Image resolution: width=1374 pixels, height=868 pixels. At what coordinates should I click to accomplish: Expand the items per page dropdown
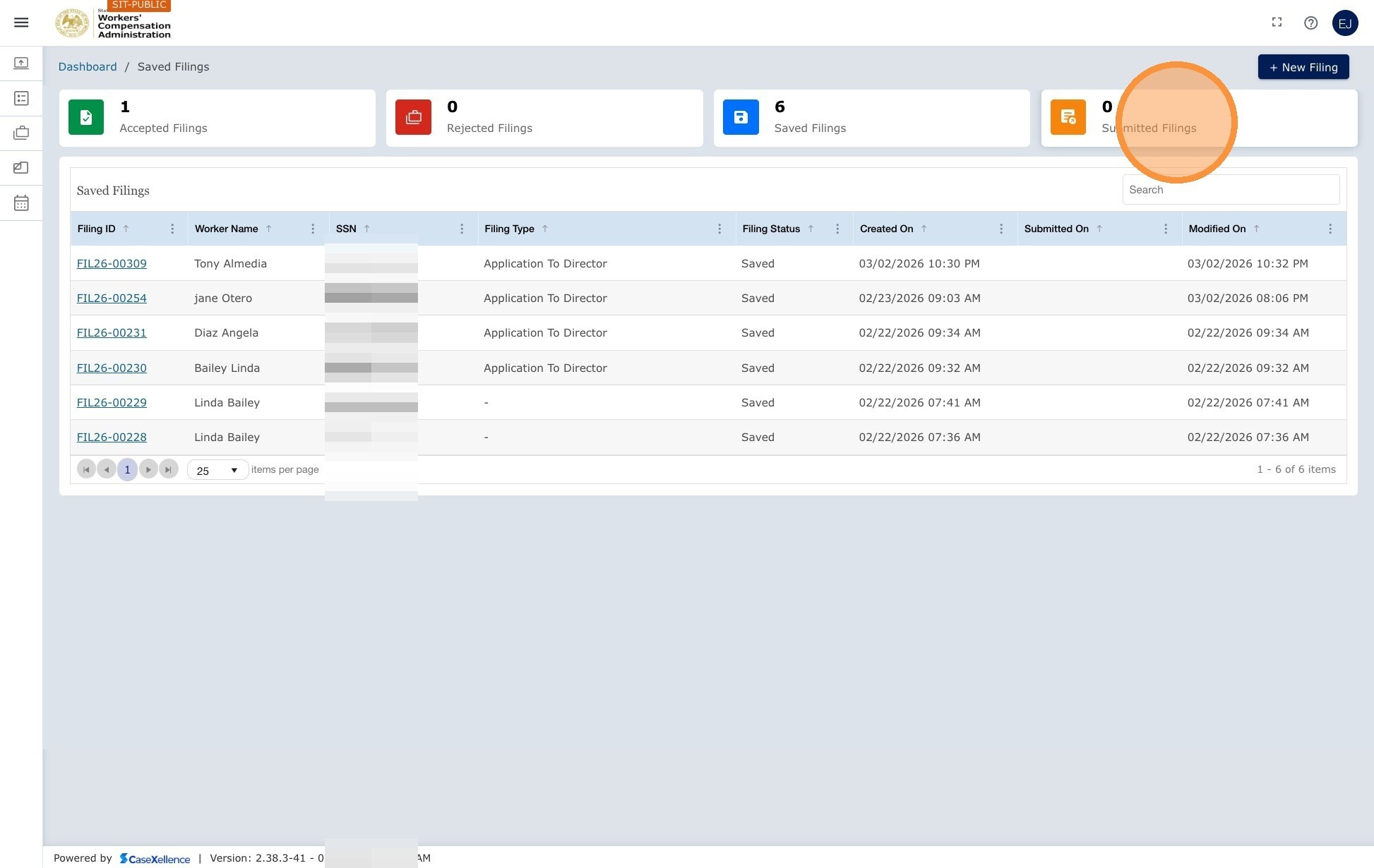click(x=217, y=470)
